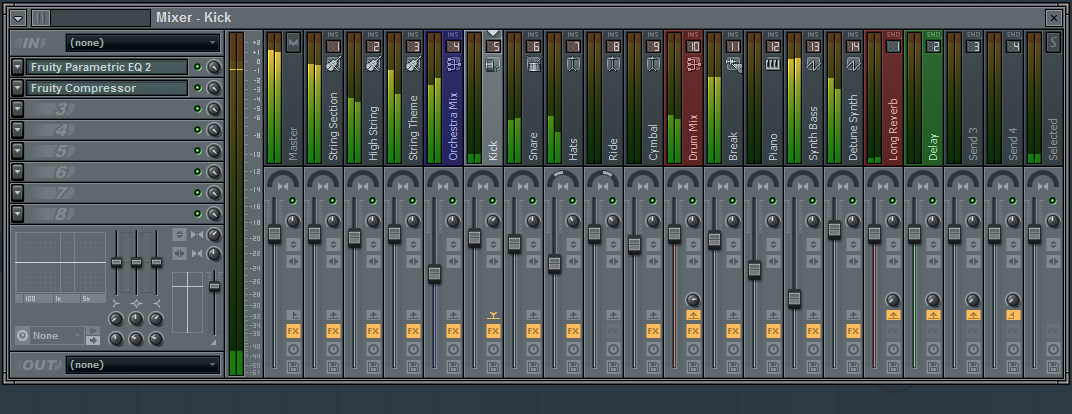
Task: Click the Hats panning knob
Action: point(561,179)
